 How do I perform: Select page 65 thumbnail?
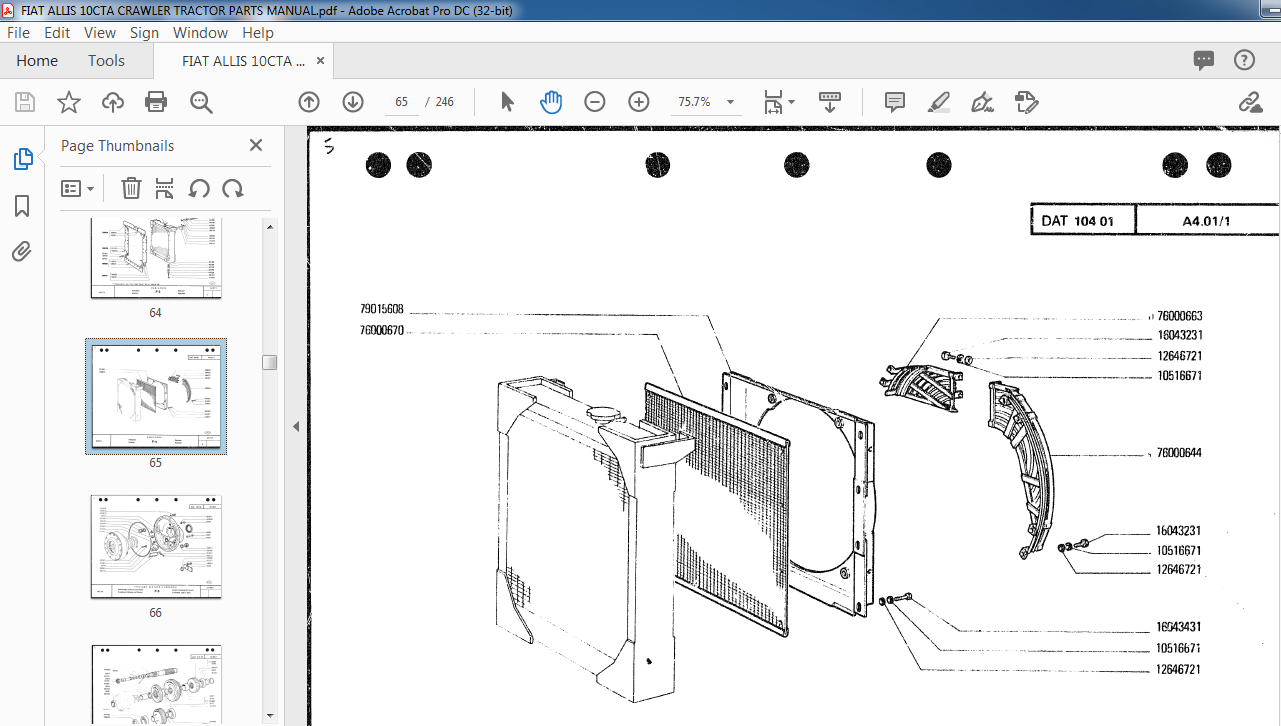tap(156, 396)
